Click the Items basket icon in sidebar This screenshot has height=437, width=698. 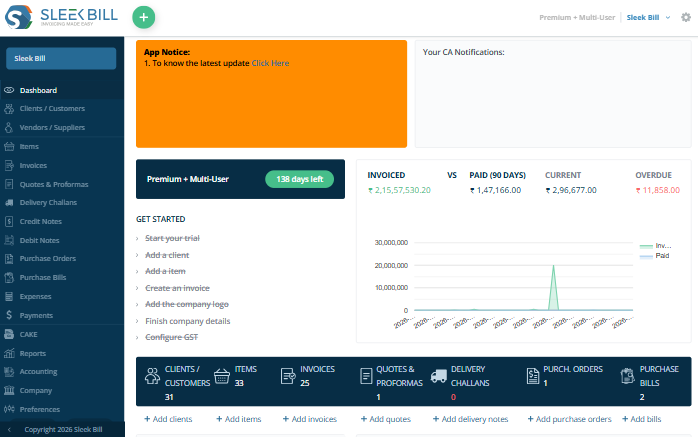(9, 146)
